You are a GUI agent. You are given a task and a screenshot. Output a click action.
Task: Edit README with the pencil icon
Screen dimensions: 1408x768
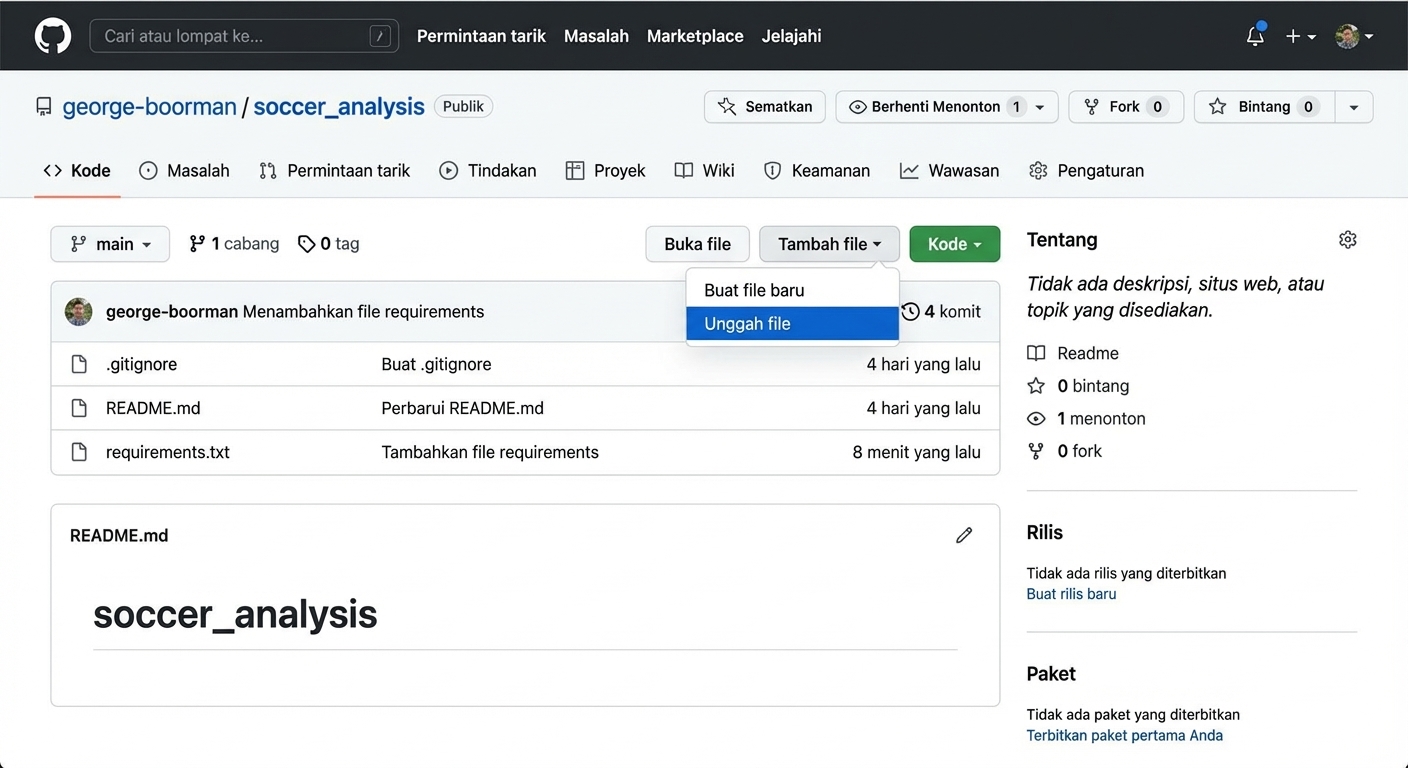[964, 535]
